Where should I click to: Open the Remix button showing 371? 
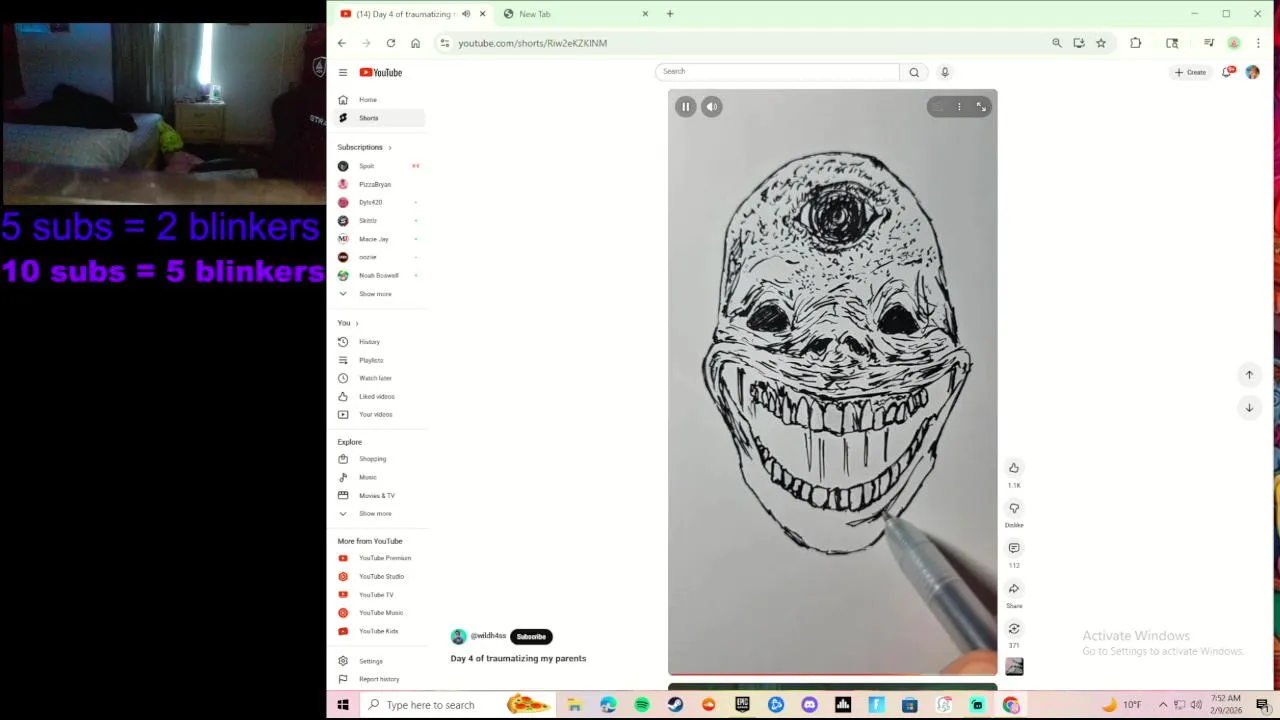coord(1014,629)
